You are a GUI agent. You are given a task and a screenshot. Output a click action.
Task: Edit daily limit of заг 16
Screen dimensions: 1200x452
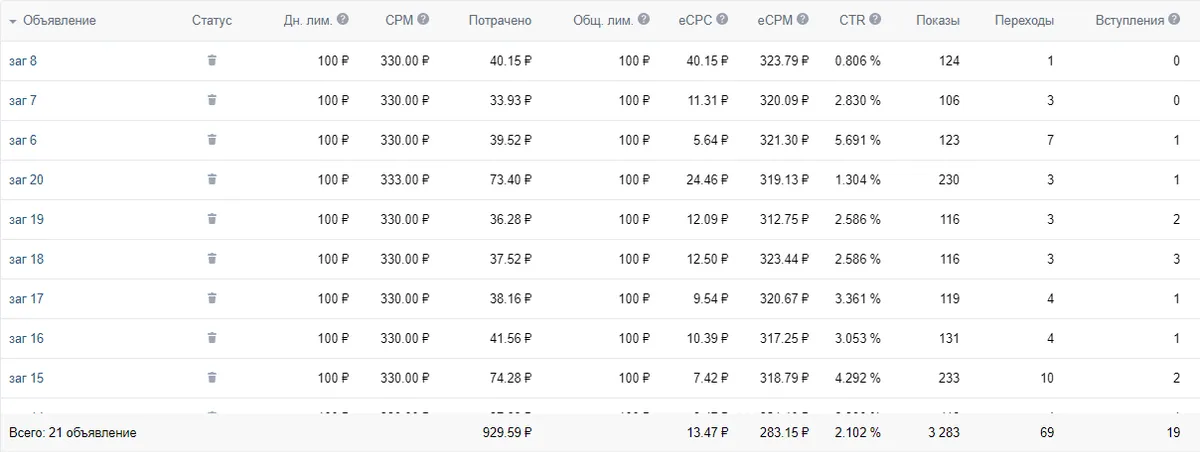click(x=333, y=338)
